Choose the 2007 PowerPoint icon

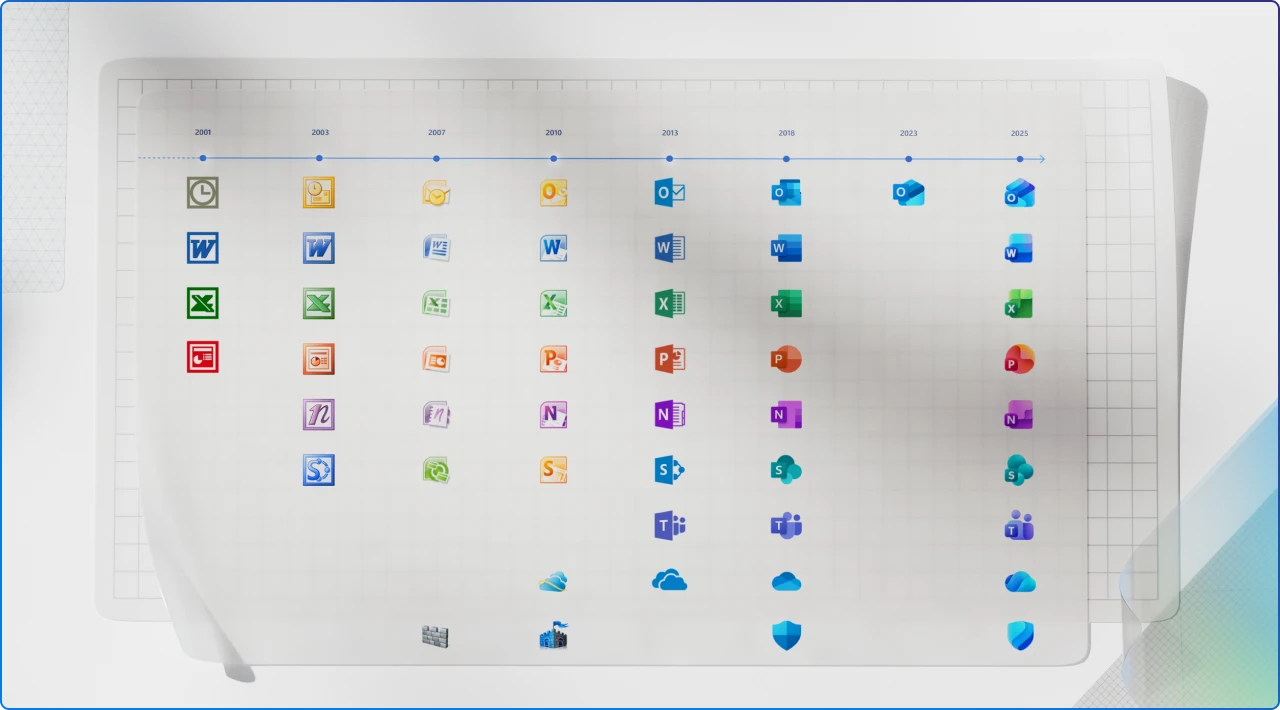[x=436, y=359]
